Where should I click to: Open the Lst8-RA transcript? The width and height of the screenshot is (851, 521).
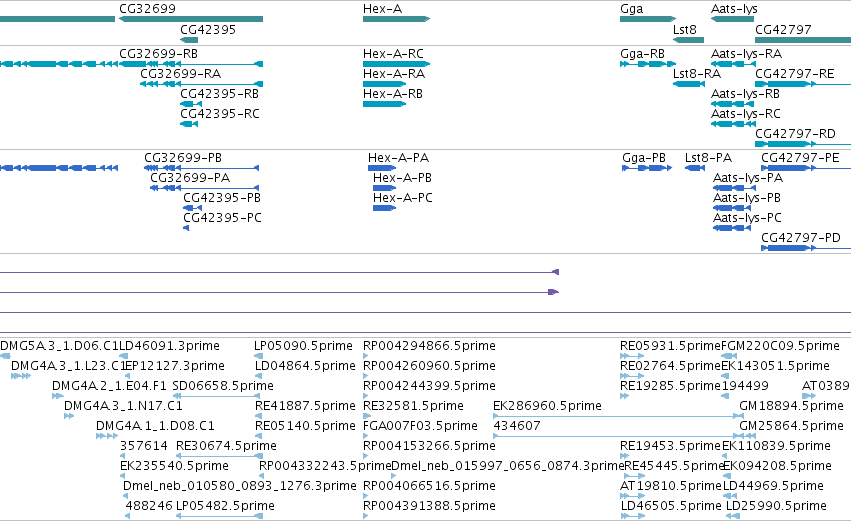click(x=697, y=74)
